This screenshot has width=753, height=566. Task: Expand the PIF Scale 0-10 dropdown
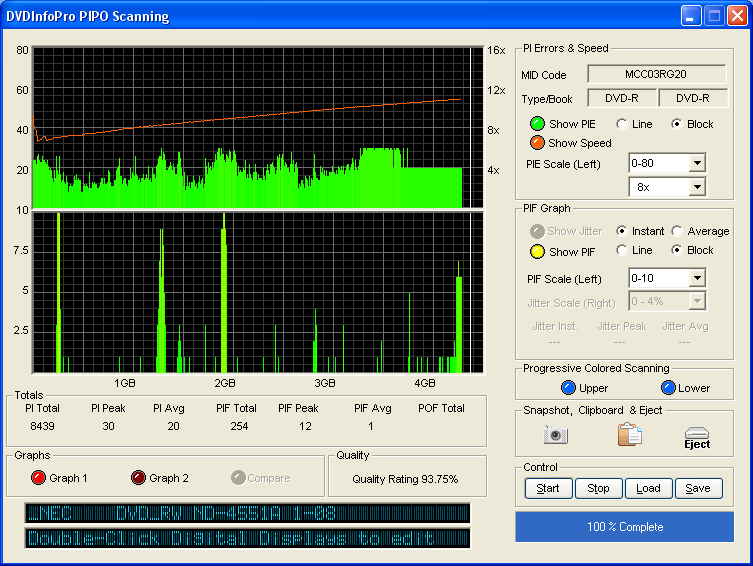click(x=697, y=278)
